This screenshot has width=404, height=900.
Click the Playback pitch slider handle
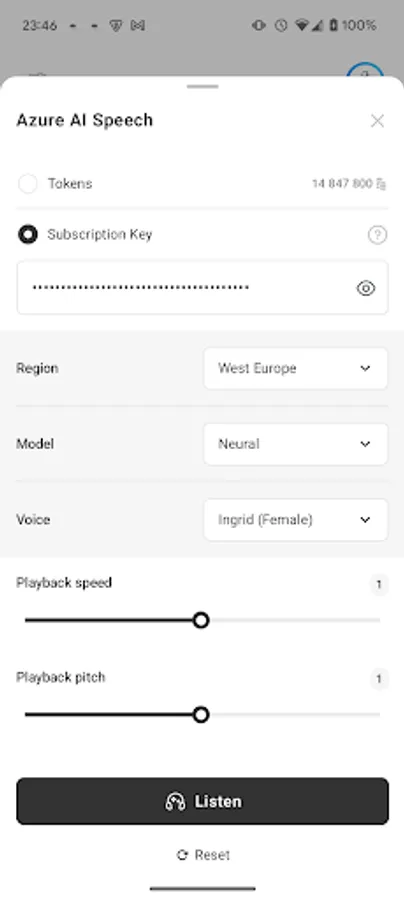tap(200, 715)
